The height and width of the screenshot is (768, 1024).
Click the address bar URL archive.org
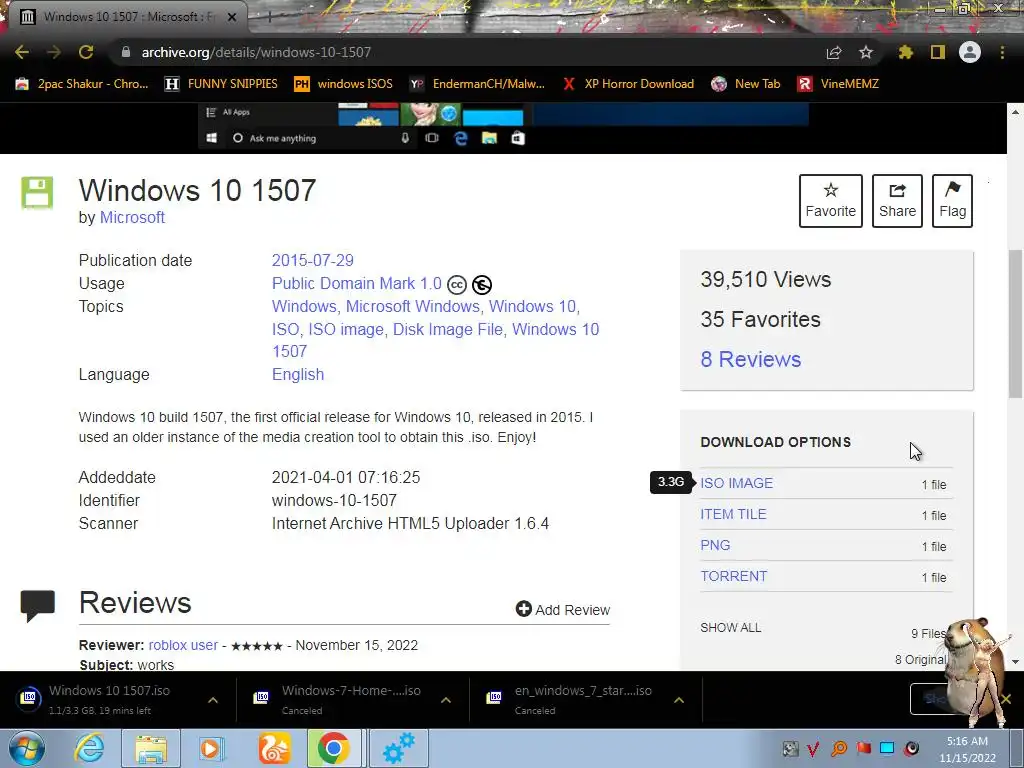pos(256,52)
